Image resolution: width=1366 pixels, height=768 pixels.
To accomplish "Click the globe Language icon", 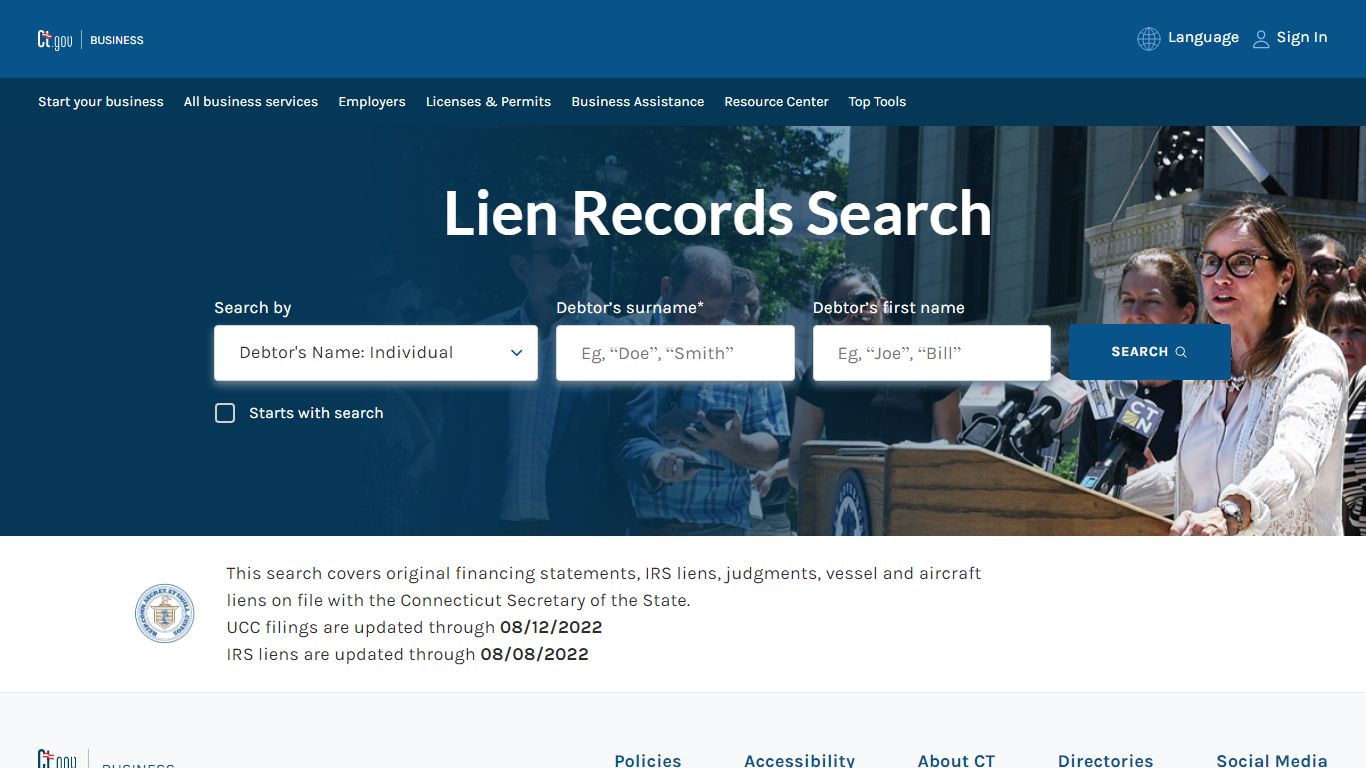I will 1149,38.
